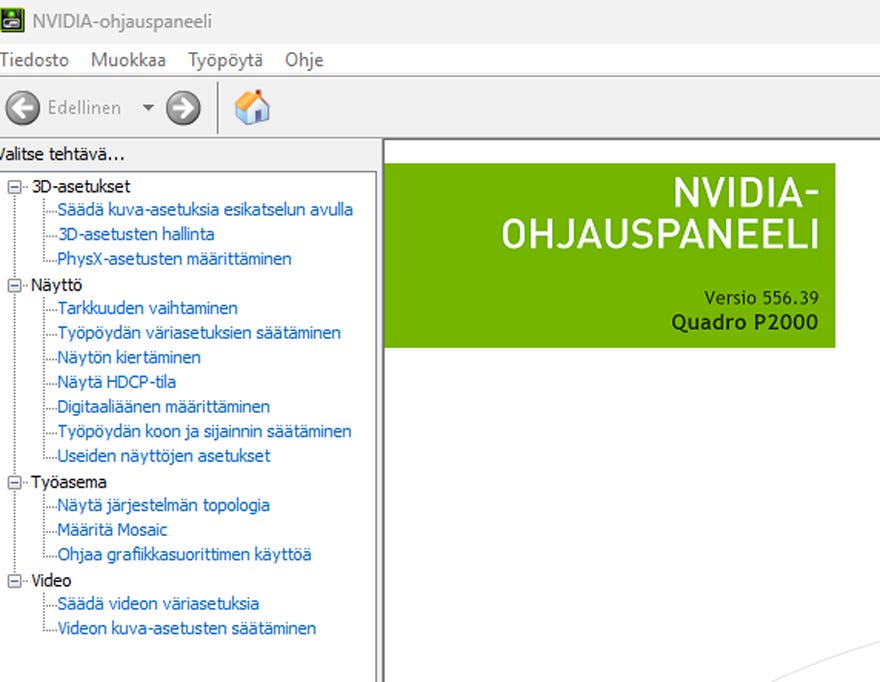
Task: Click the NVIDIA app icon in title bar
Action: [11, 20]
